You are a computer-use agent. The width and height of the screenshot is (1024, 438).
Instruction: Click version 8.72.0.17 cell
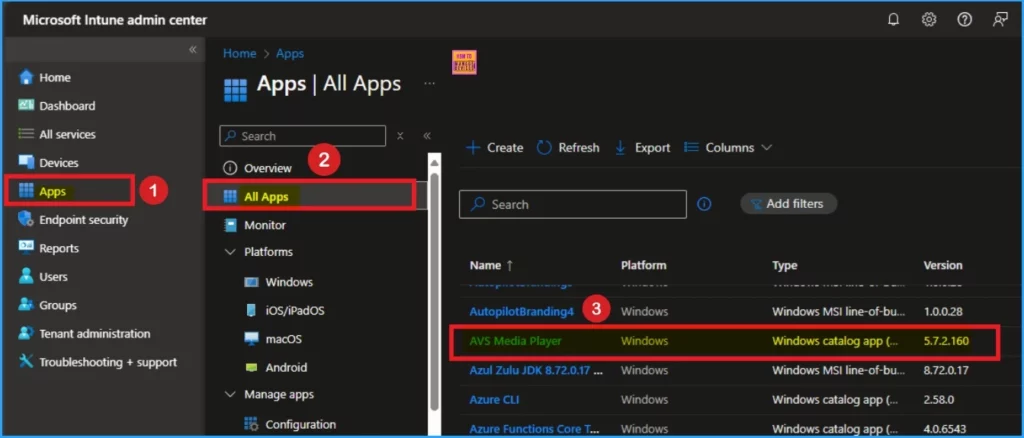click(x=945, y=370)
